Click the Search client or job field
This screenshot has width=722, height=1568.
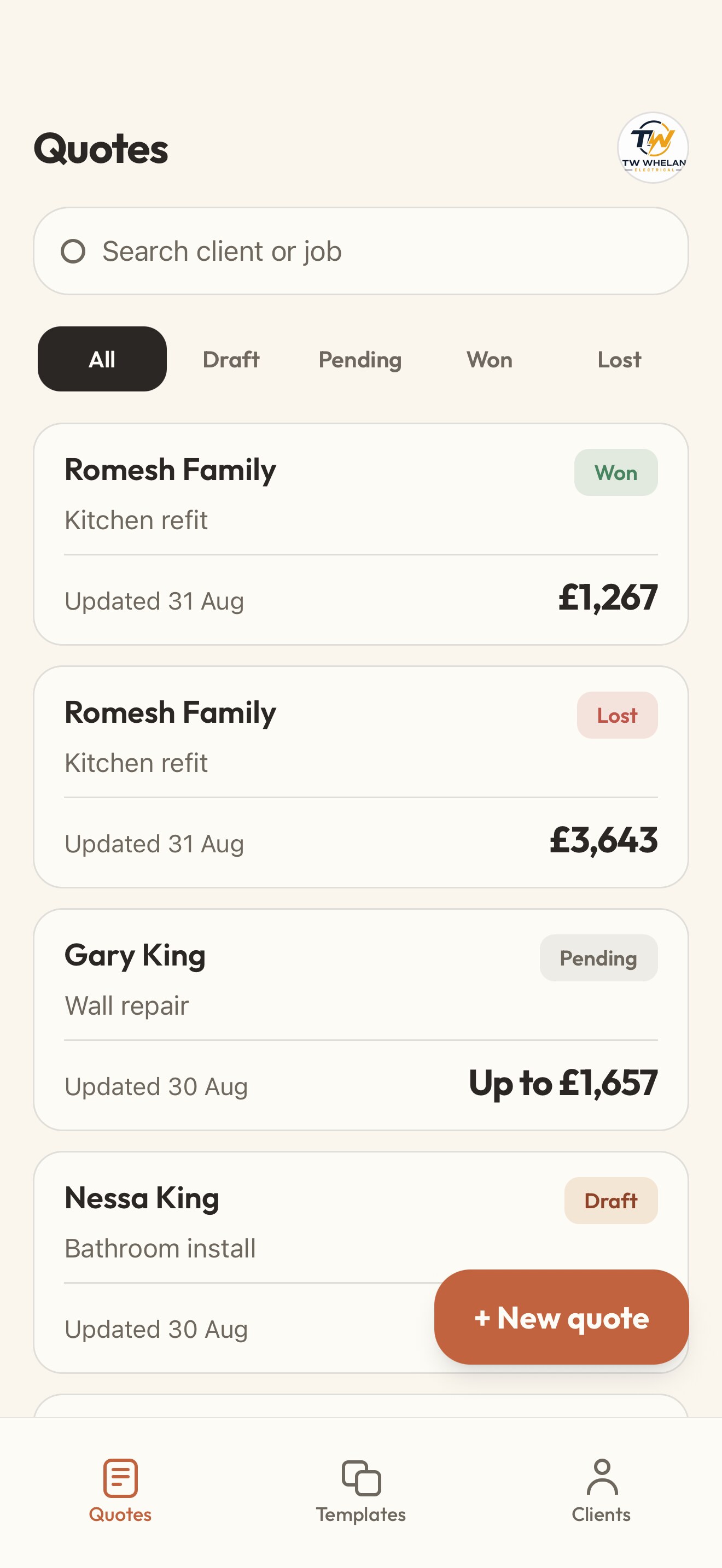click(x=361, y=251)
